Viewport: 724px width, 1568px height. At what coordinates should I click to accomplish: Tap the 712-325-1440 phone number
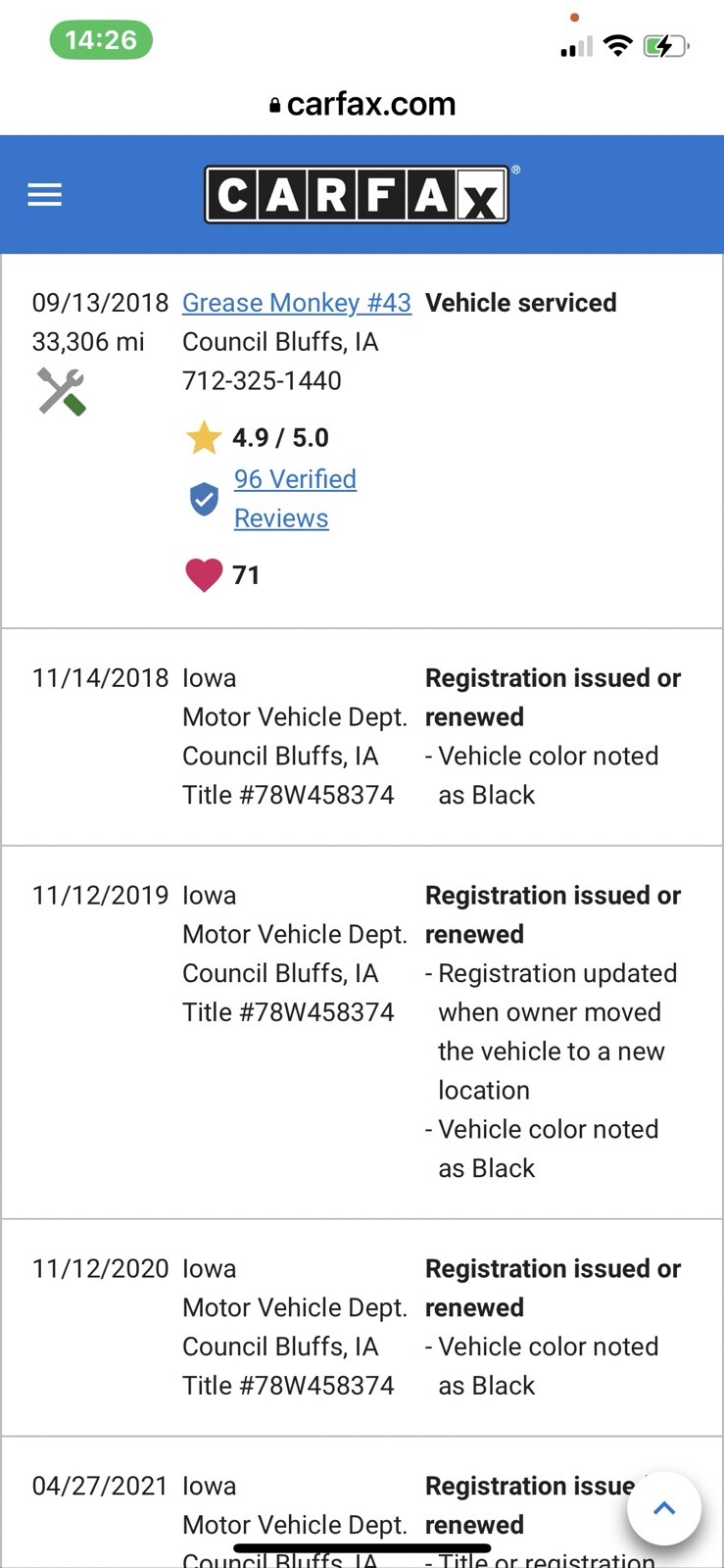[262, 380]
